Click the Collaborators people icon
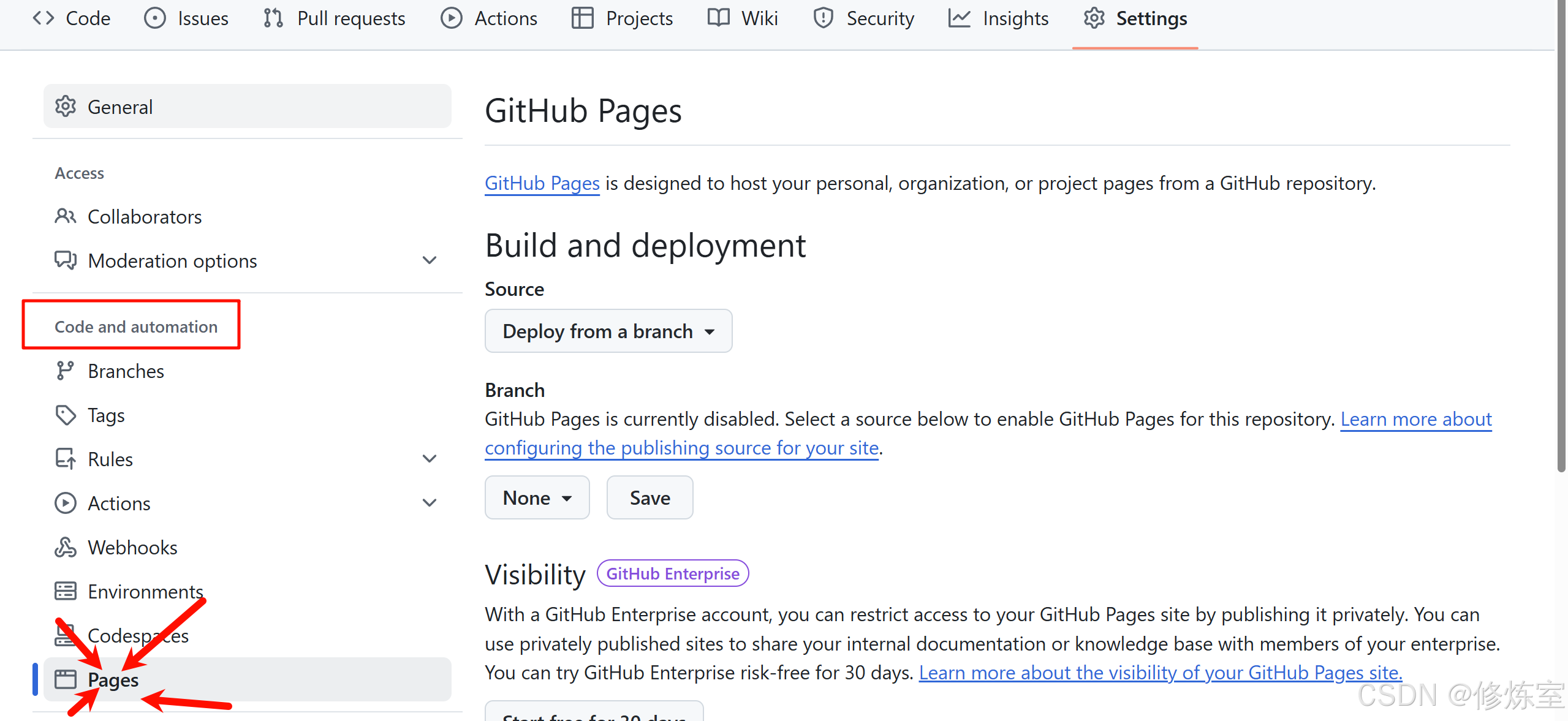 [x=65, y=216]
